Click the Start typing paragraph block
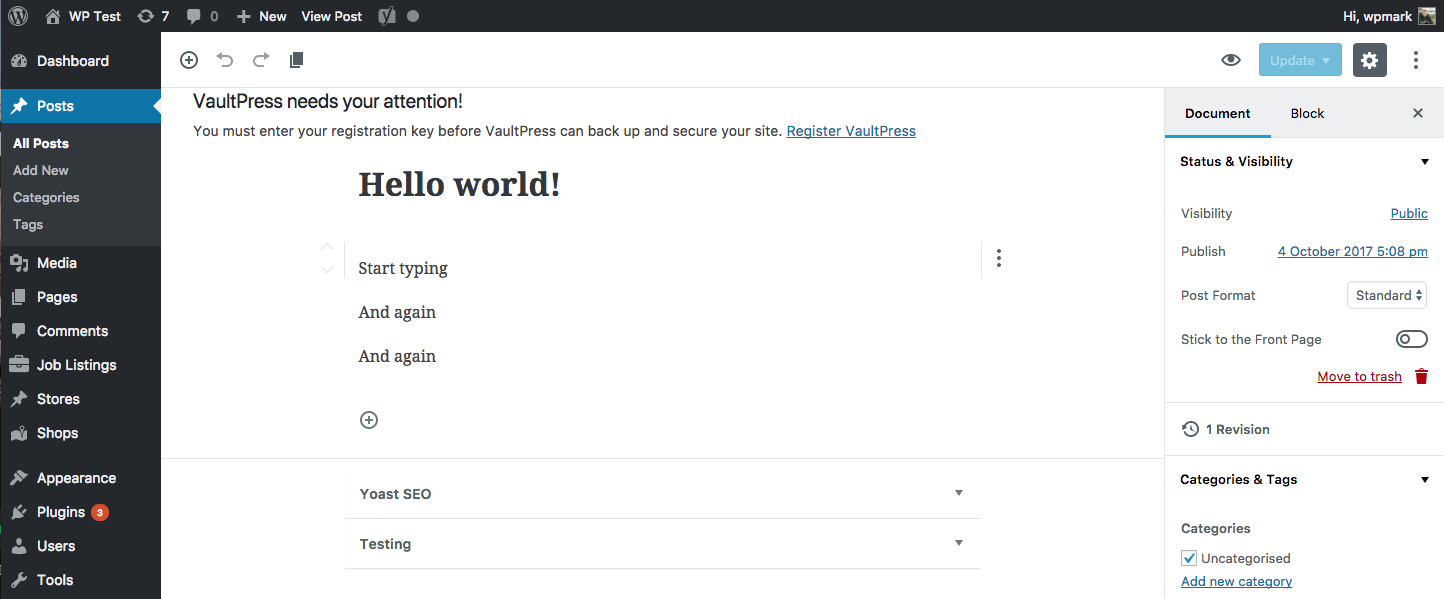Image resolution: width=1444 pixels, height=599 pixels. [403, 268]
